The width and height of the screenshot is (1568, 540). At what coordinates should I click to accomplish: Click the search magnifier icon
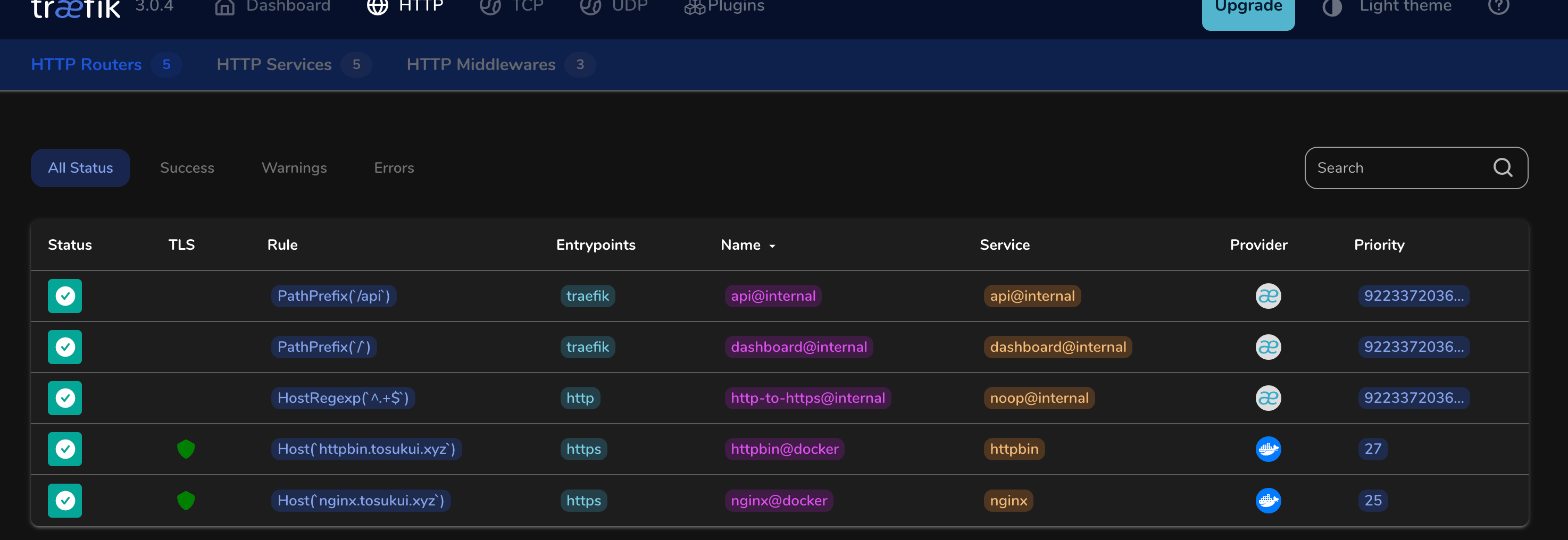click(1503, 167)
